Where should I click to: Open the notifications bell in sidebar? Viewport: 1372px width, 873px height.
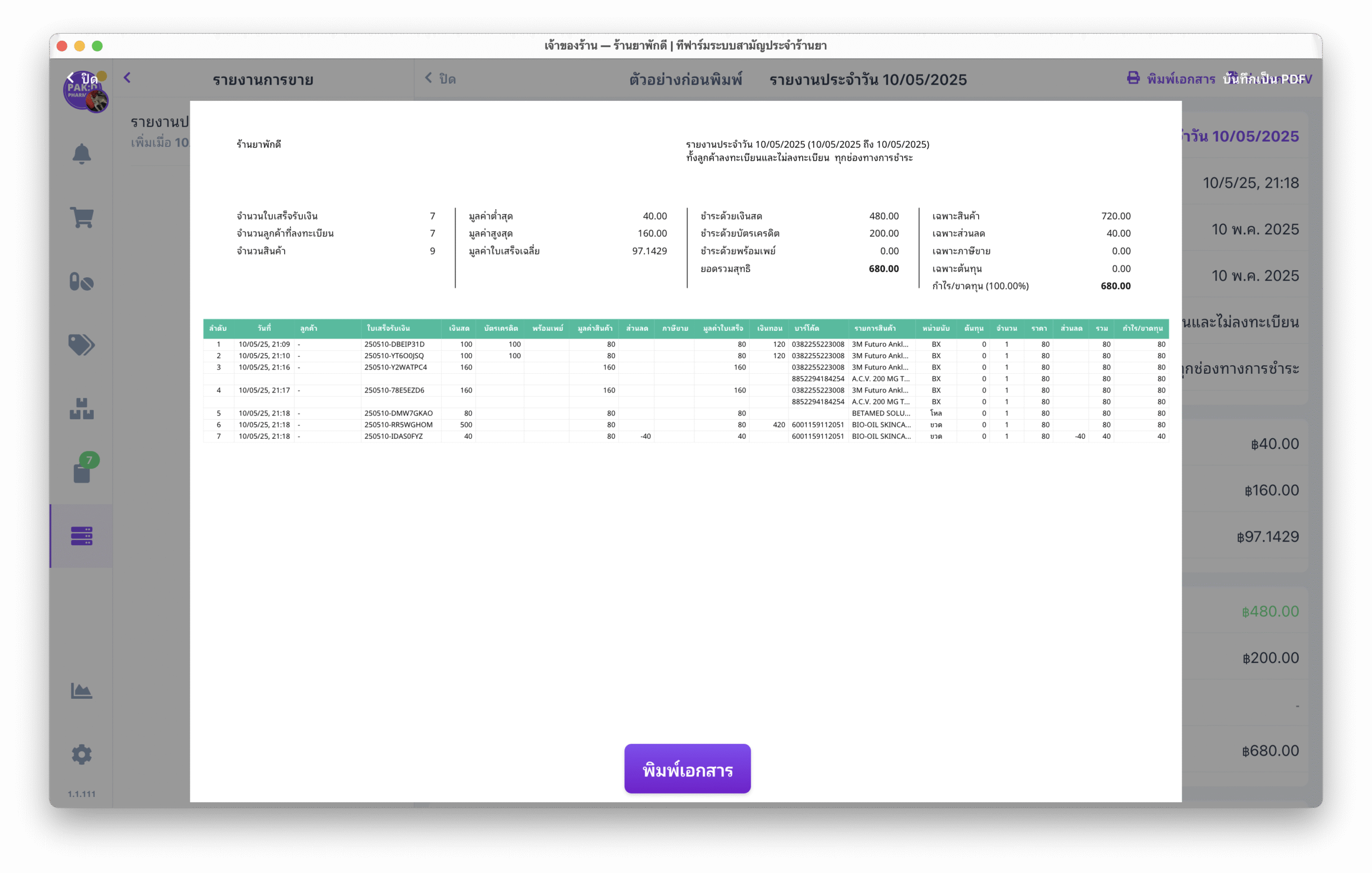tap(81, 153)
